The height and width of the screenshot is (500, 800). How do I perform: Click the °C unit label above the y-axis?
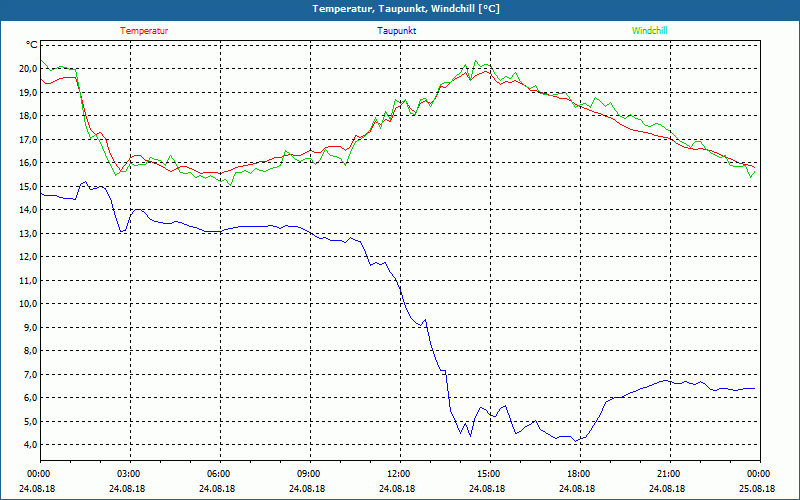pyautogui.click(x=32, y=45)
